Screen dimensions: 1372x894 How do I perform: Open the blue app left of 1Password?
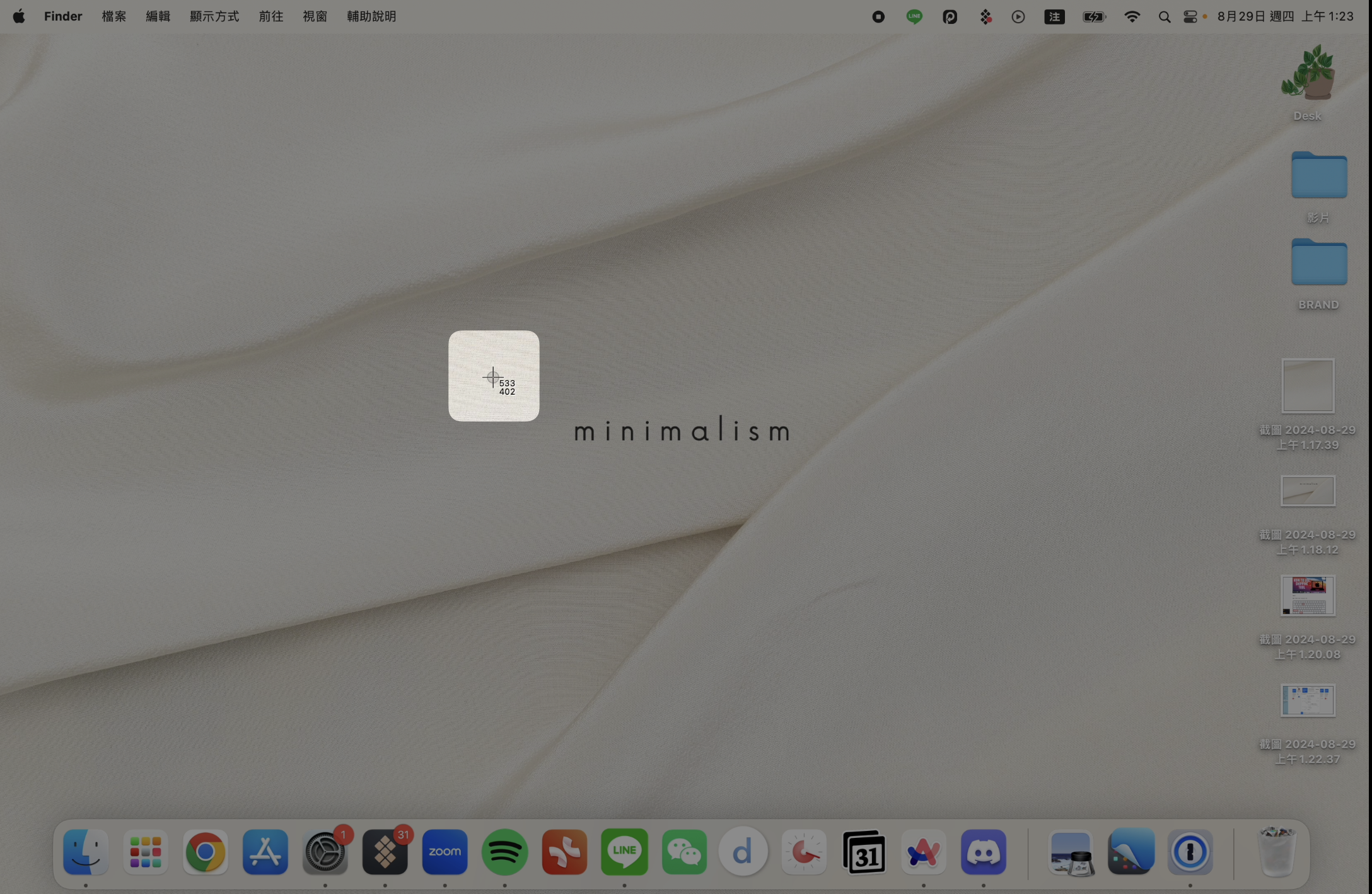1131,852
